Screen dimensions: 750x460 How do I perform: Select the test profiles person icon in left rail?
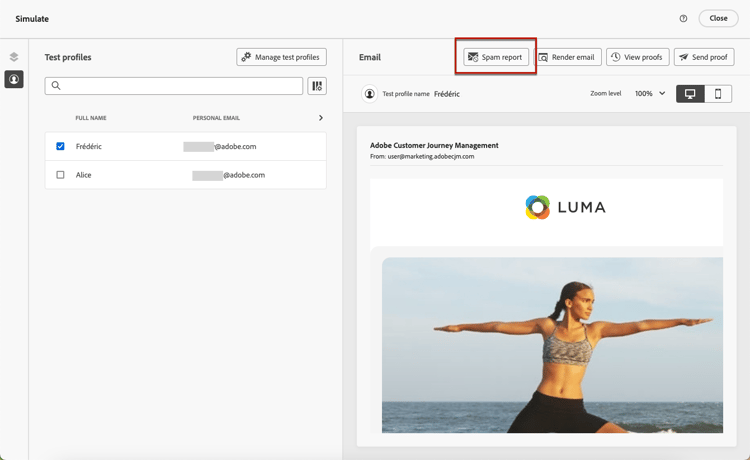[14, 79]
